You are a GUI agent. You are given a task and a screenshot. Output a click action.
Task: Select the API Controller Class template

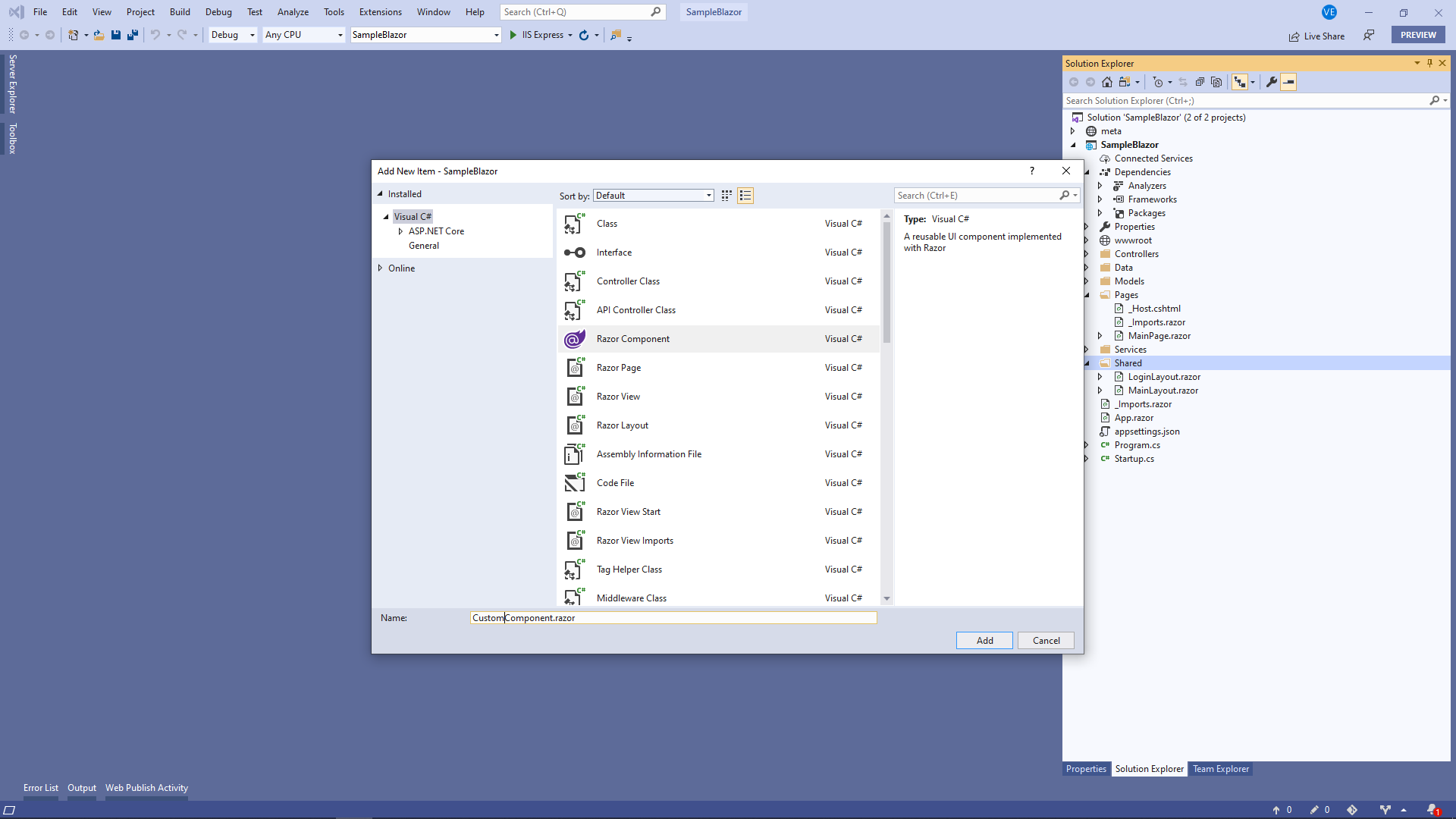(x=719, y=310)
